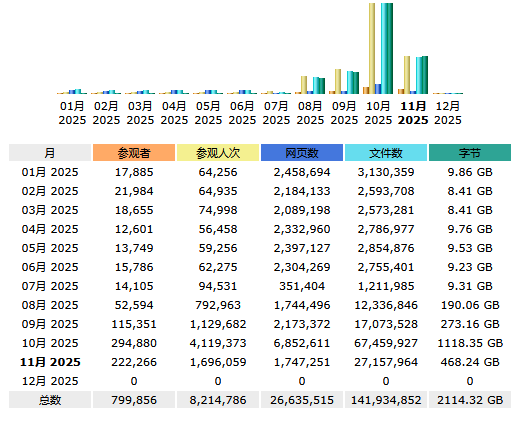Screen dimensions: 522x423
Task: Open the 06月 2025 chart label
Action: tap(242, 113)
